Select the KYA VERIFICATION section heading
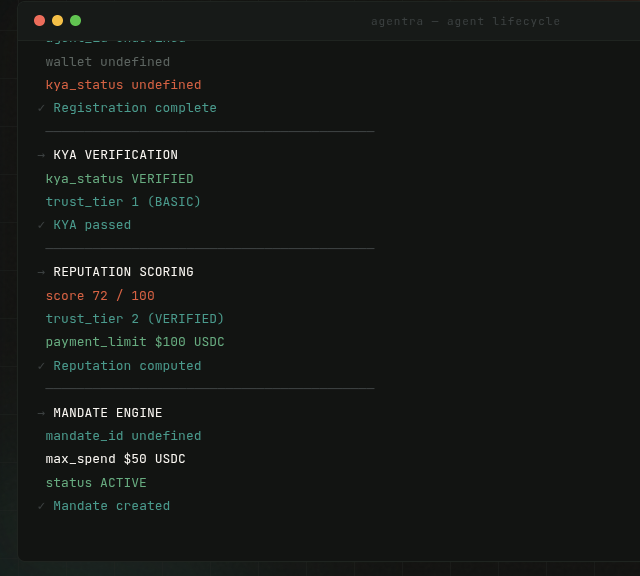 115,155
